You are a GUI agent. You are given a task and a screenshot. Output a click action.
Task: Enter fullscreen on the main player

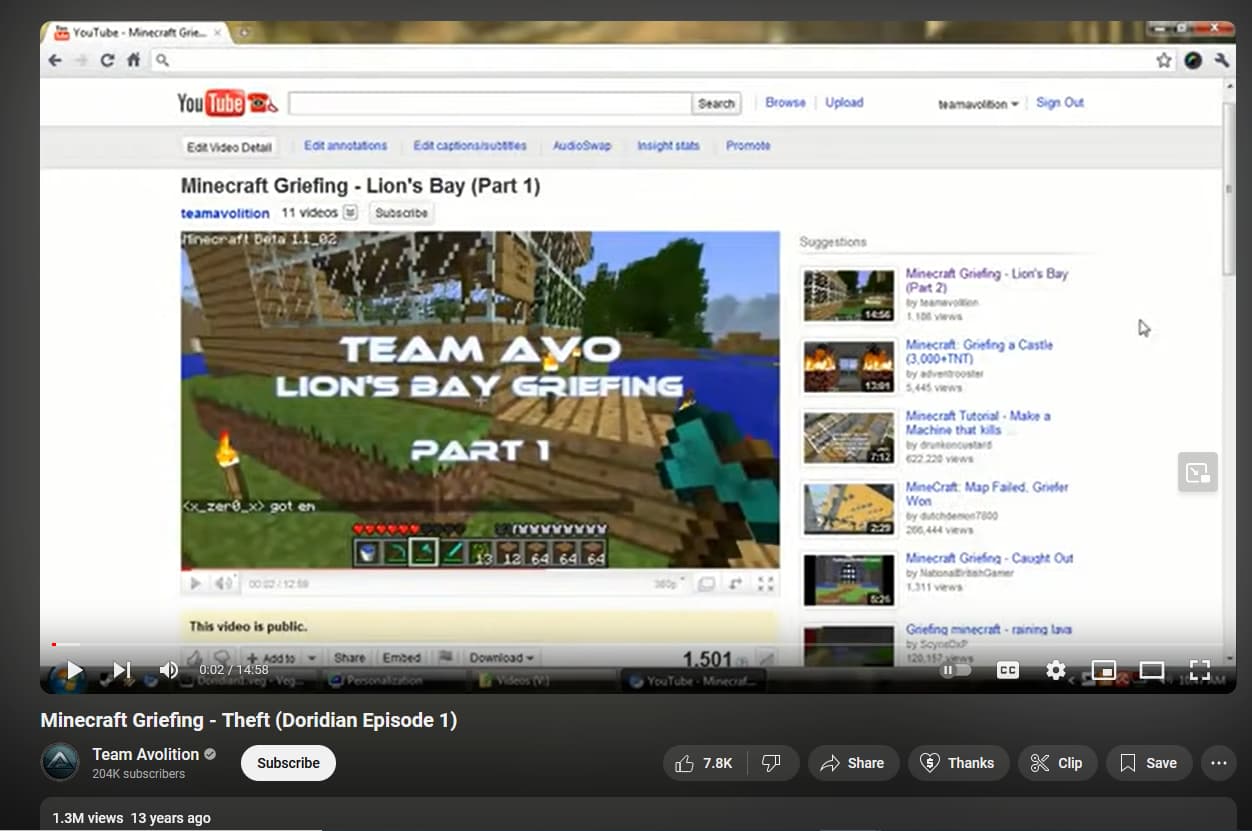point(1200,670)
